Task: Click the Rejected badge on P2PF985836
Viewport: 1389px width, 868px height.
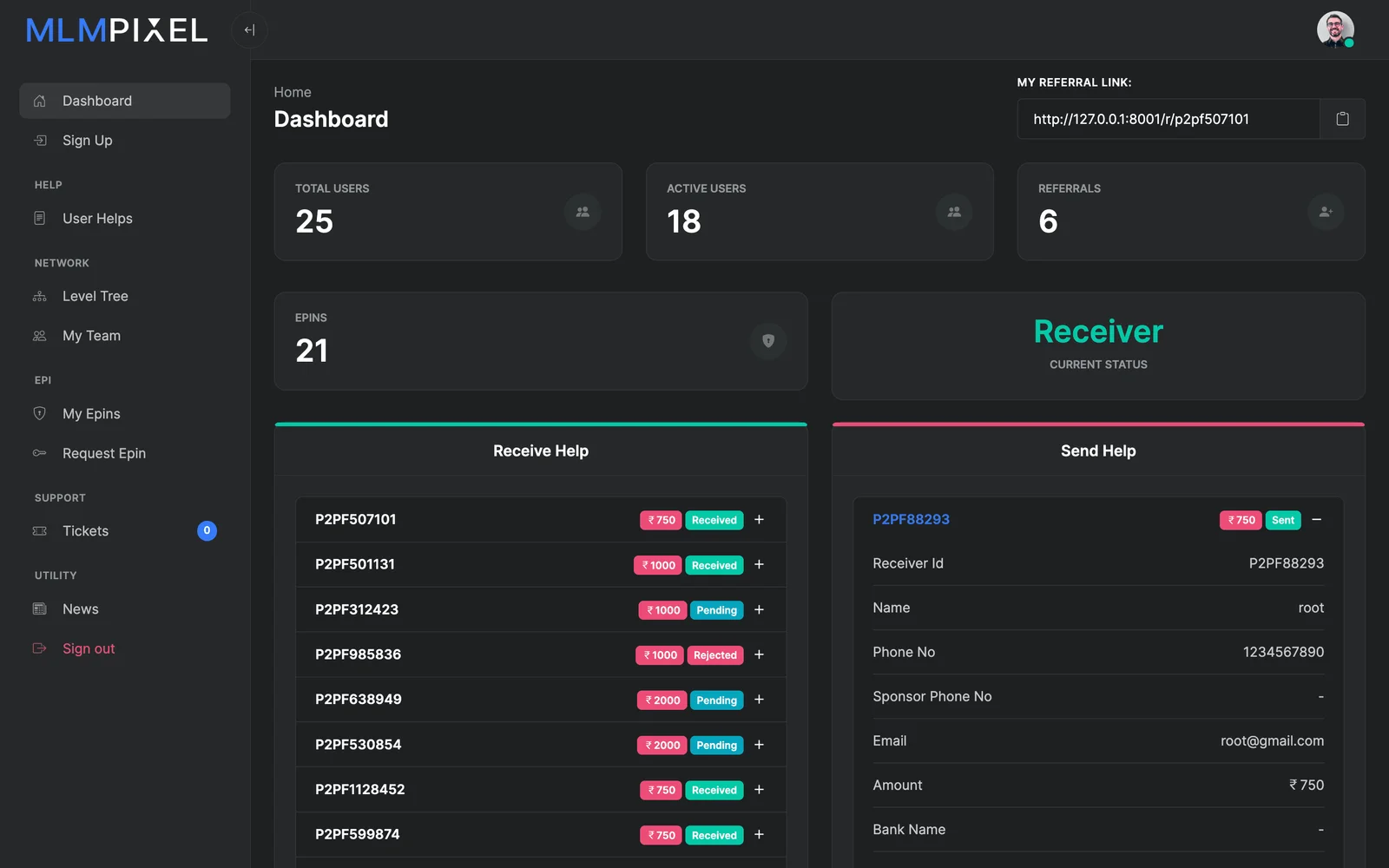Action: tap(714, 655)
